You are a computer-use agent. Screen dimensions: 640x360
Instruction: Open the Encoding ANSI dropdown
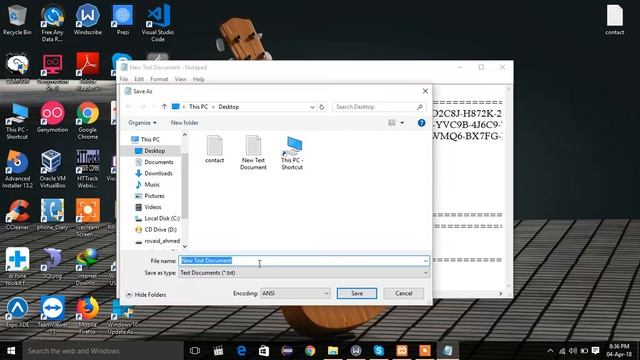click(x=295, y=293)
